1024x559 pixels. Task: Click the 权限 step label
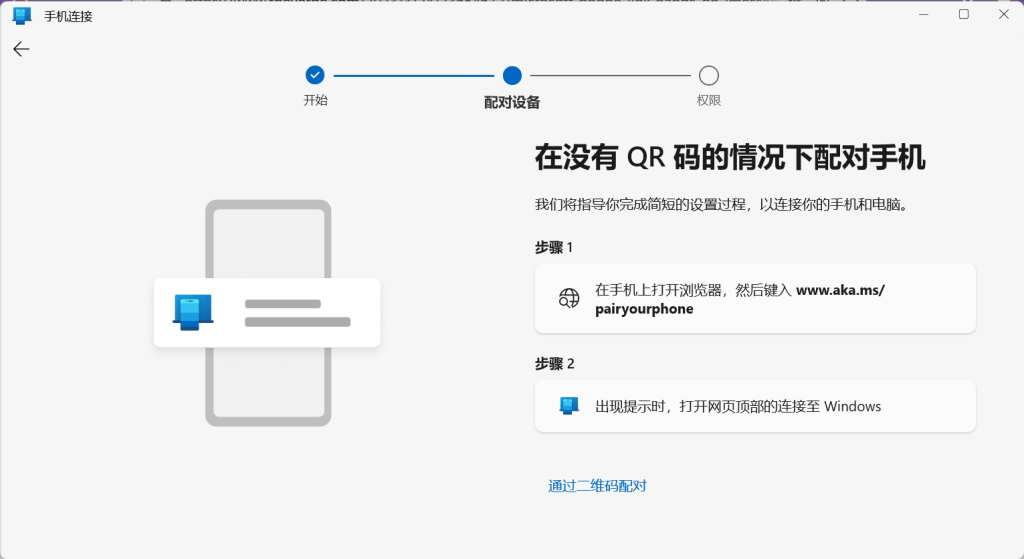click(x=709, y=100)
